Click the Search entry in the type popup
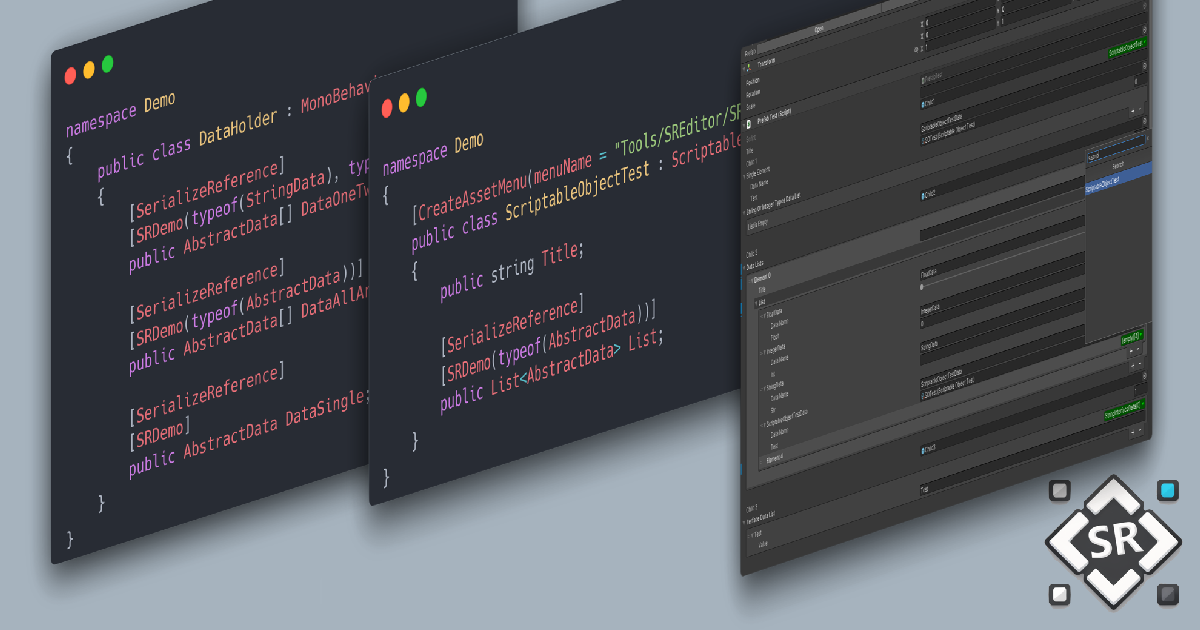The image size is (1200, 630). (1116, 166)
